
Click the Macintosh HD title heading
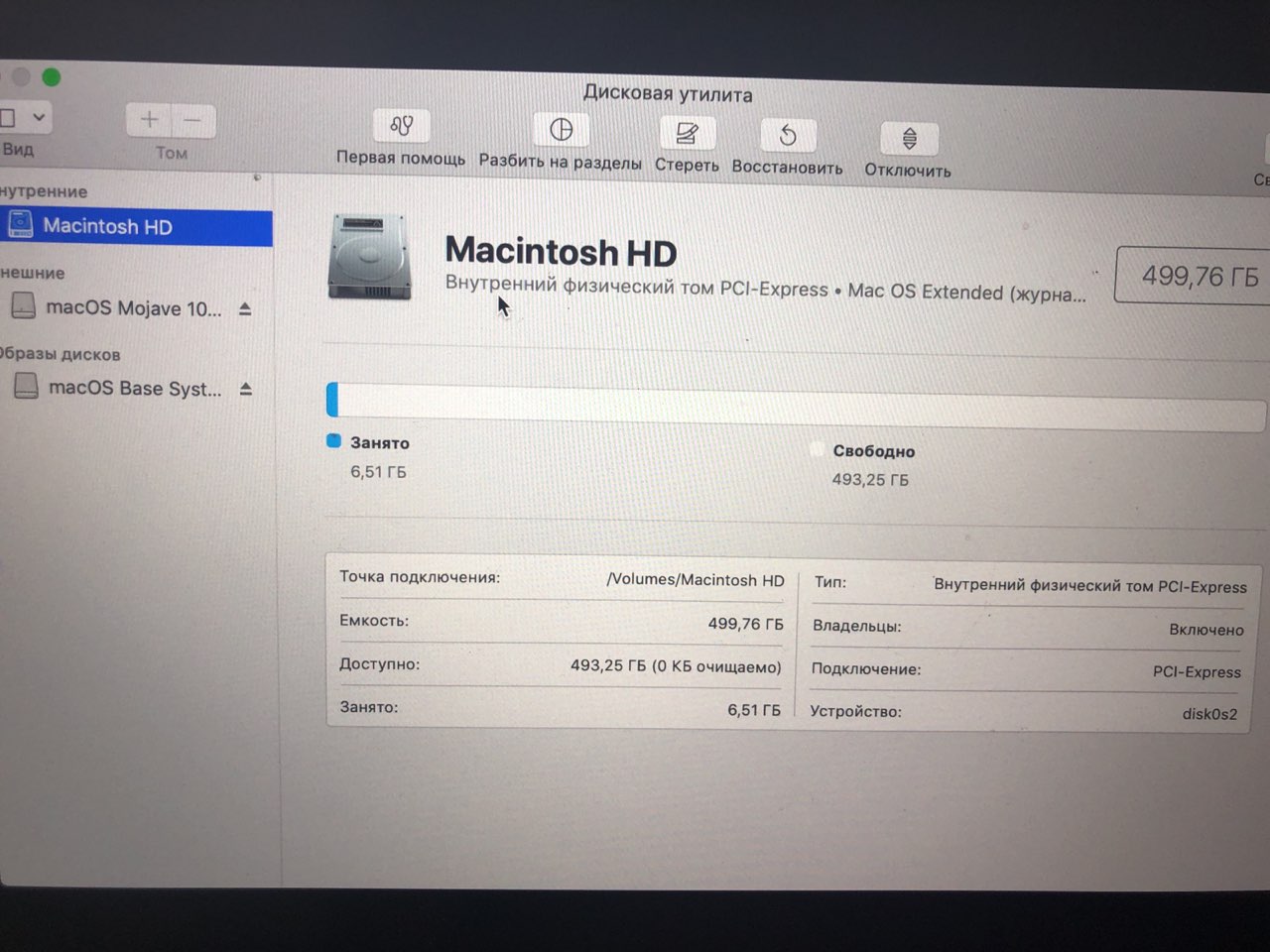561,252
